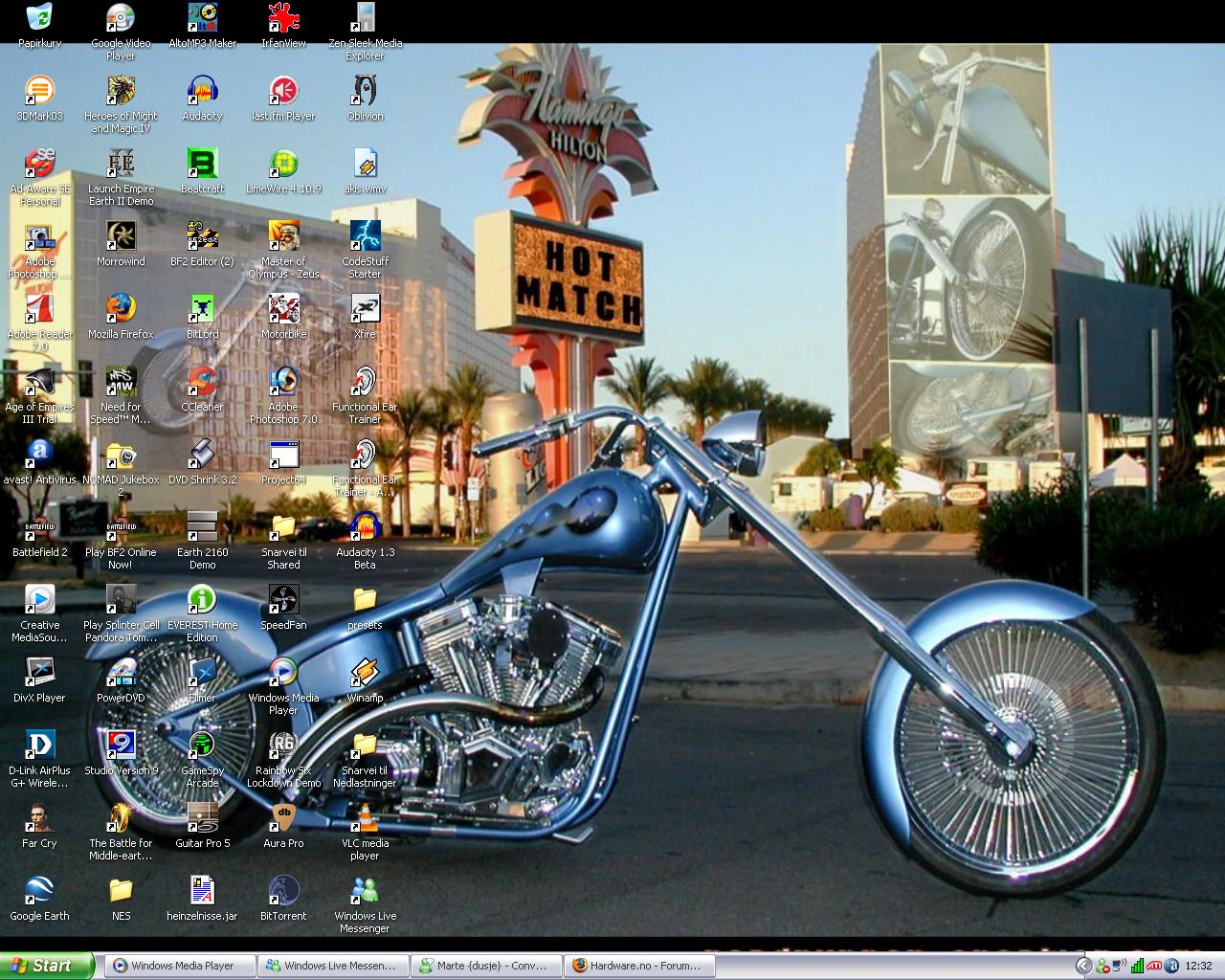
Task: Open D-Link AirPlus G+ Wireless utility icon
Action: coord(39,758)
